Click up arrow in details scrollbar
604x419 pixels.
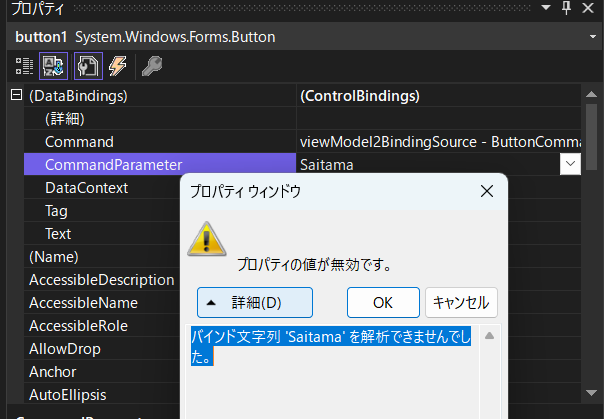click(x=489, y=336)
